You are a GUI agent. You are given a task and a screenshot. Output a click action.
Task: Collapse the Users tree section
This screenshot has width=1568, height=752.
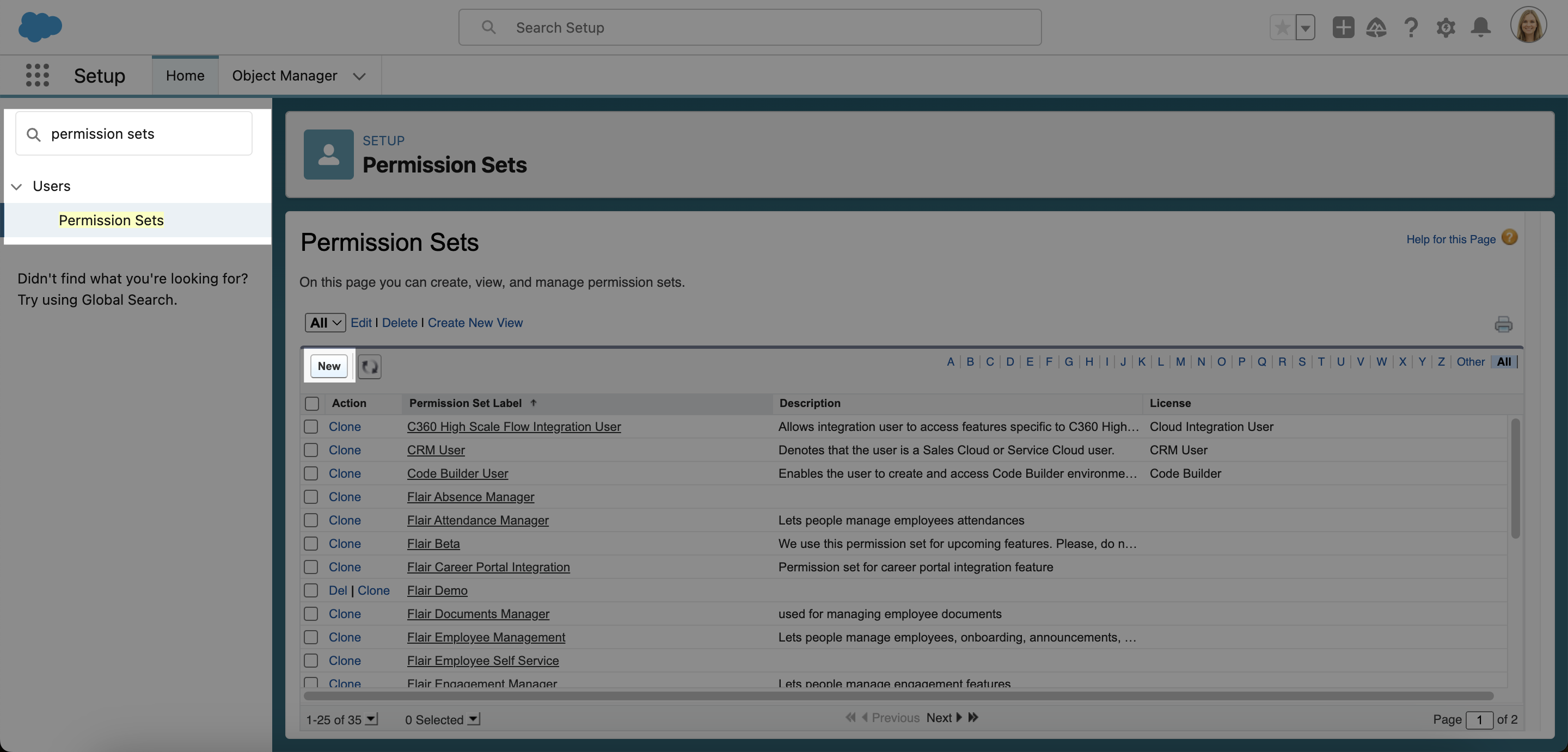17,186
